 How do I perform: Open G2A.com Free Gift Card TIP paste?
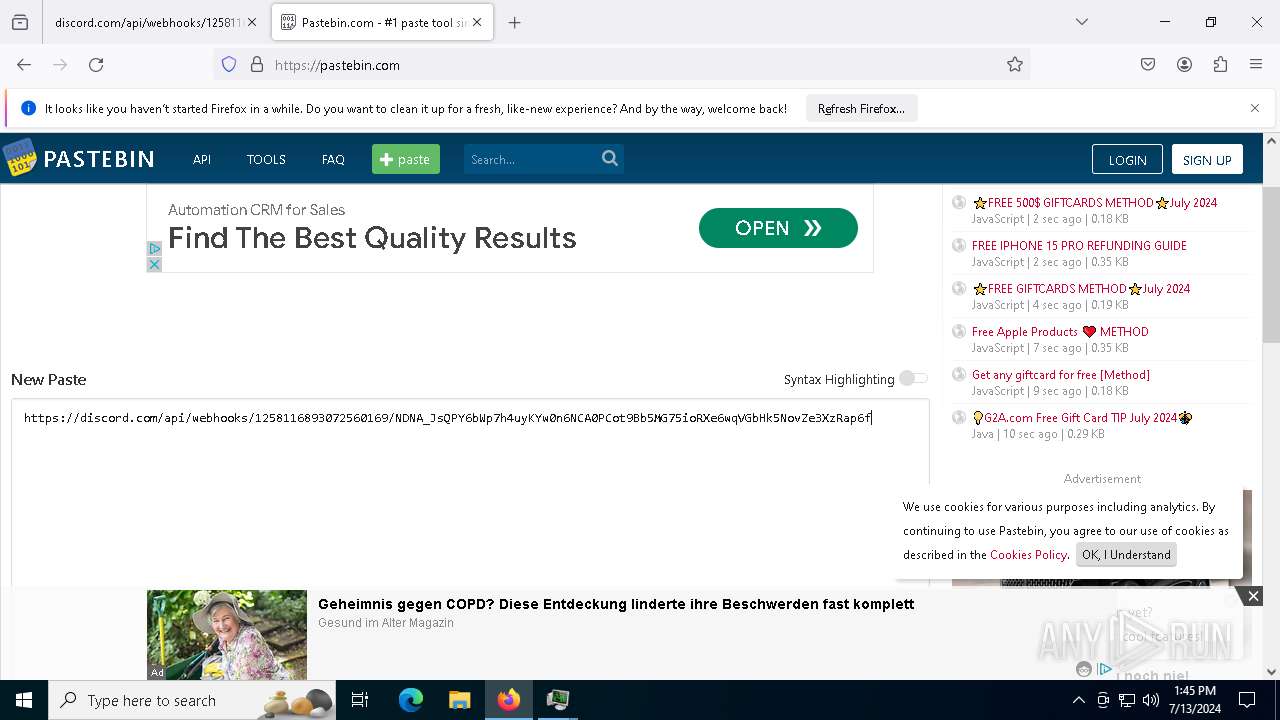1082,417
